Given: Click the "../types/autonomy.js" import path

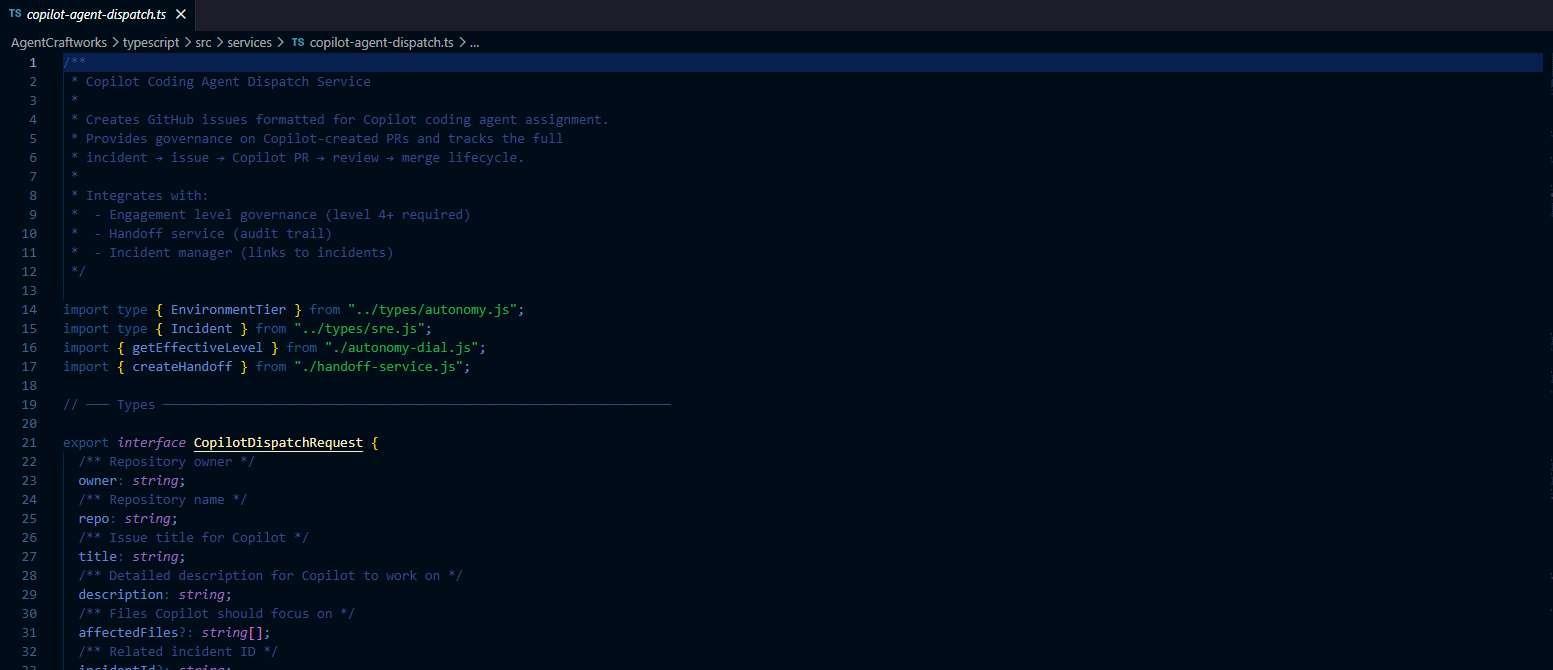Looking at the screenshot, I should click(x=436, y=310).
